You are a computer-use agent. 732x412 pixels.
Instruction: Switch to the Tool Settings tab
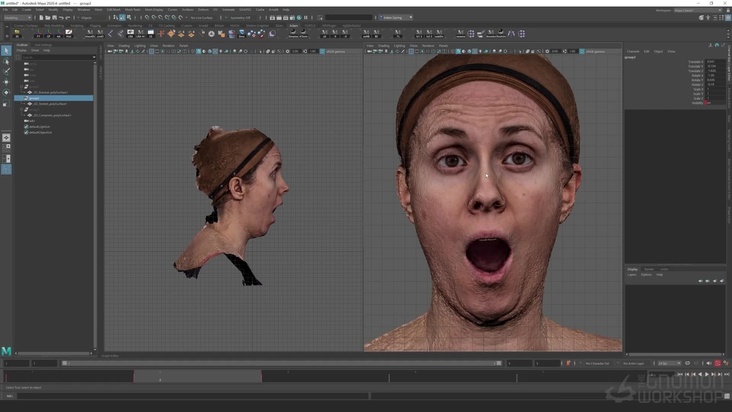tap(43, 45)
